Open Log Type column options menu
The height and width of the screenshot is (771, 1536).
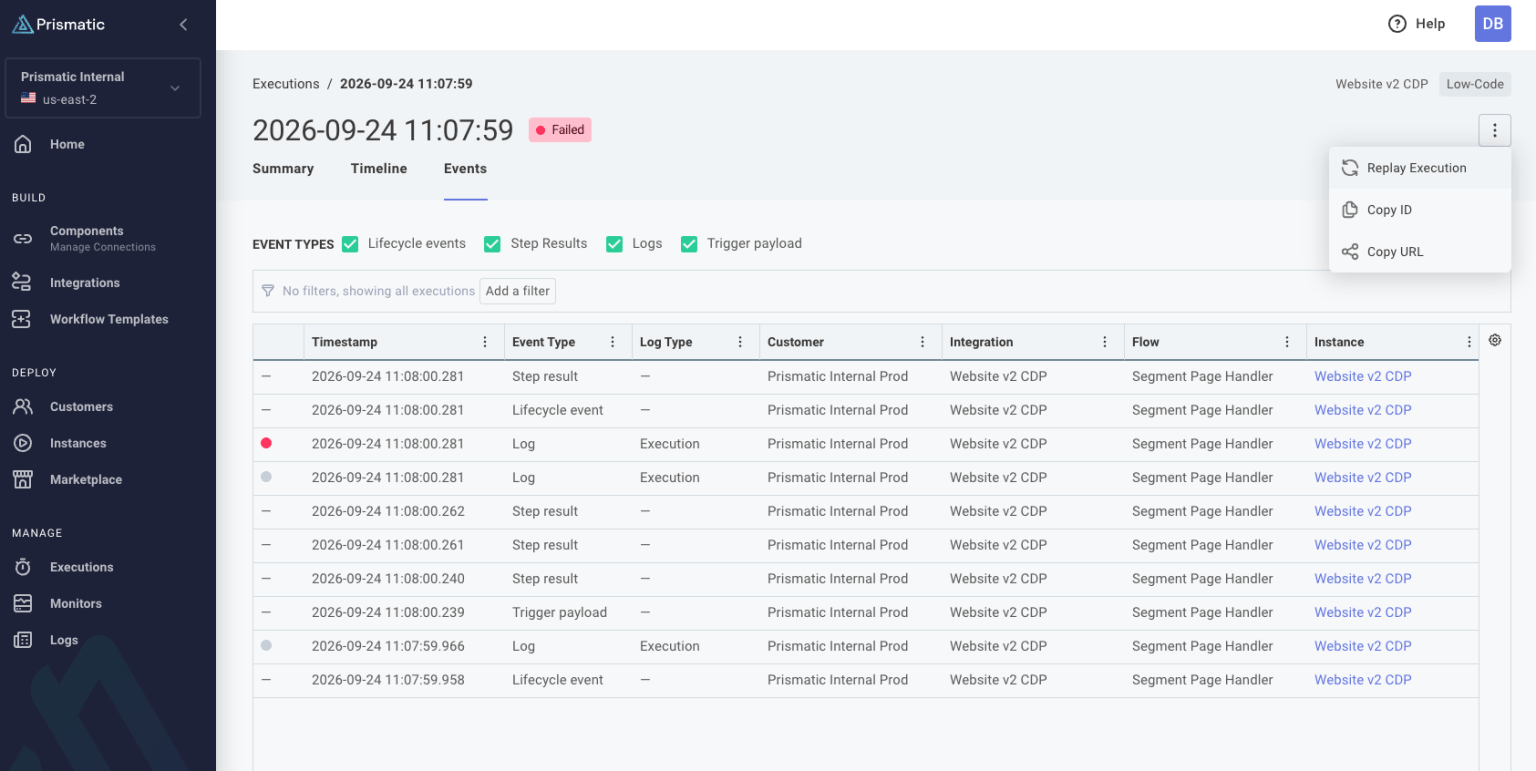tap(740, 342)
